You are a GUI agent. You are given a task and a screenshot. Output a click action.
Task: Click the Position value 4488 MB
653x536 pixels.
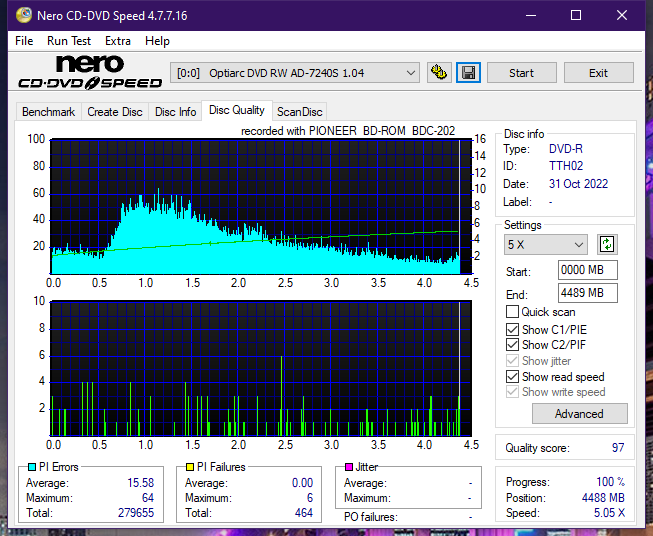pyautogui.click(x=603, y=498)
